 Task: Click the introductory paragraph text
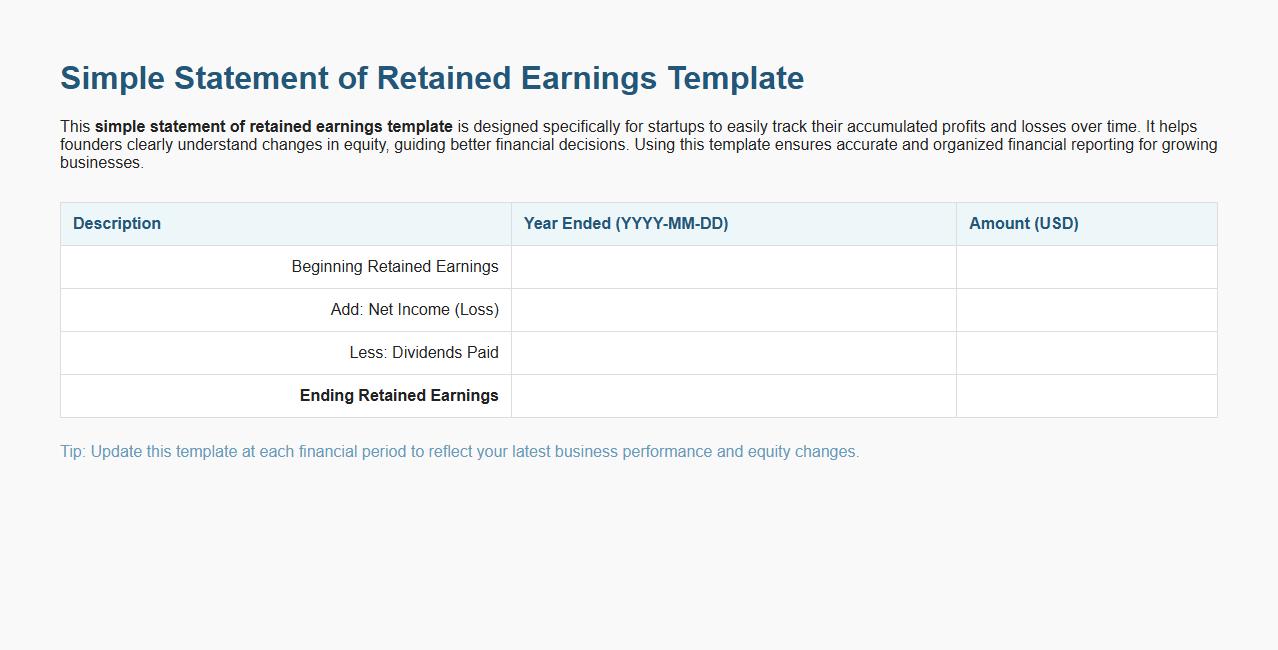click(639, 144)
